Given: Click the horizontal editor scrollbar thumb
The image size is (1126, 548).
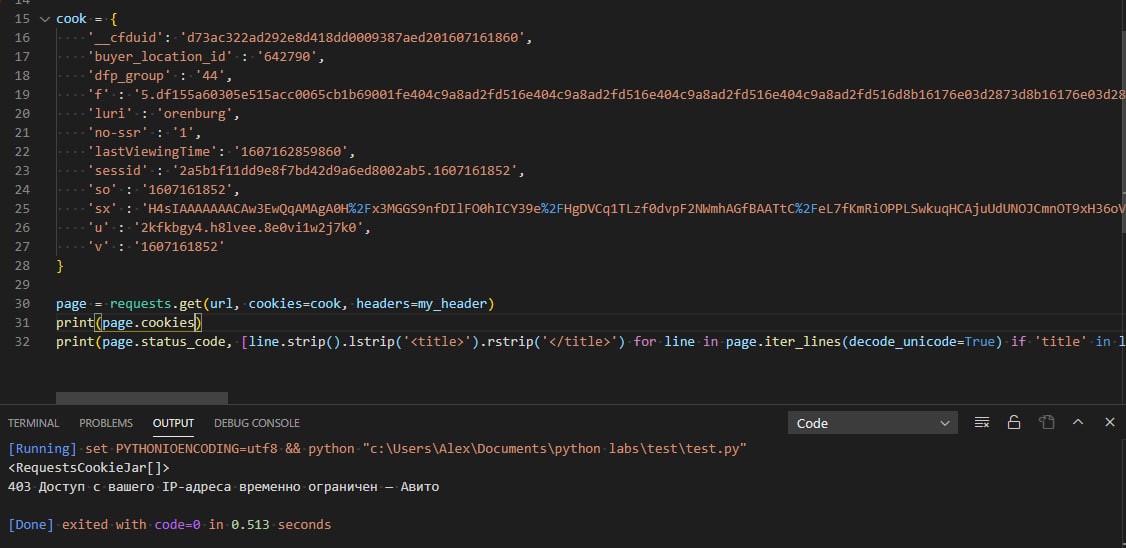Looking at the screenshot, I should point(141,398).
